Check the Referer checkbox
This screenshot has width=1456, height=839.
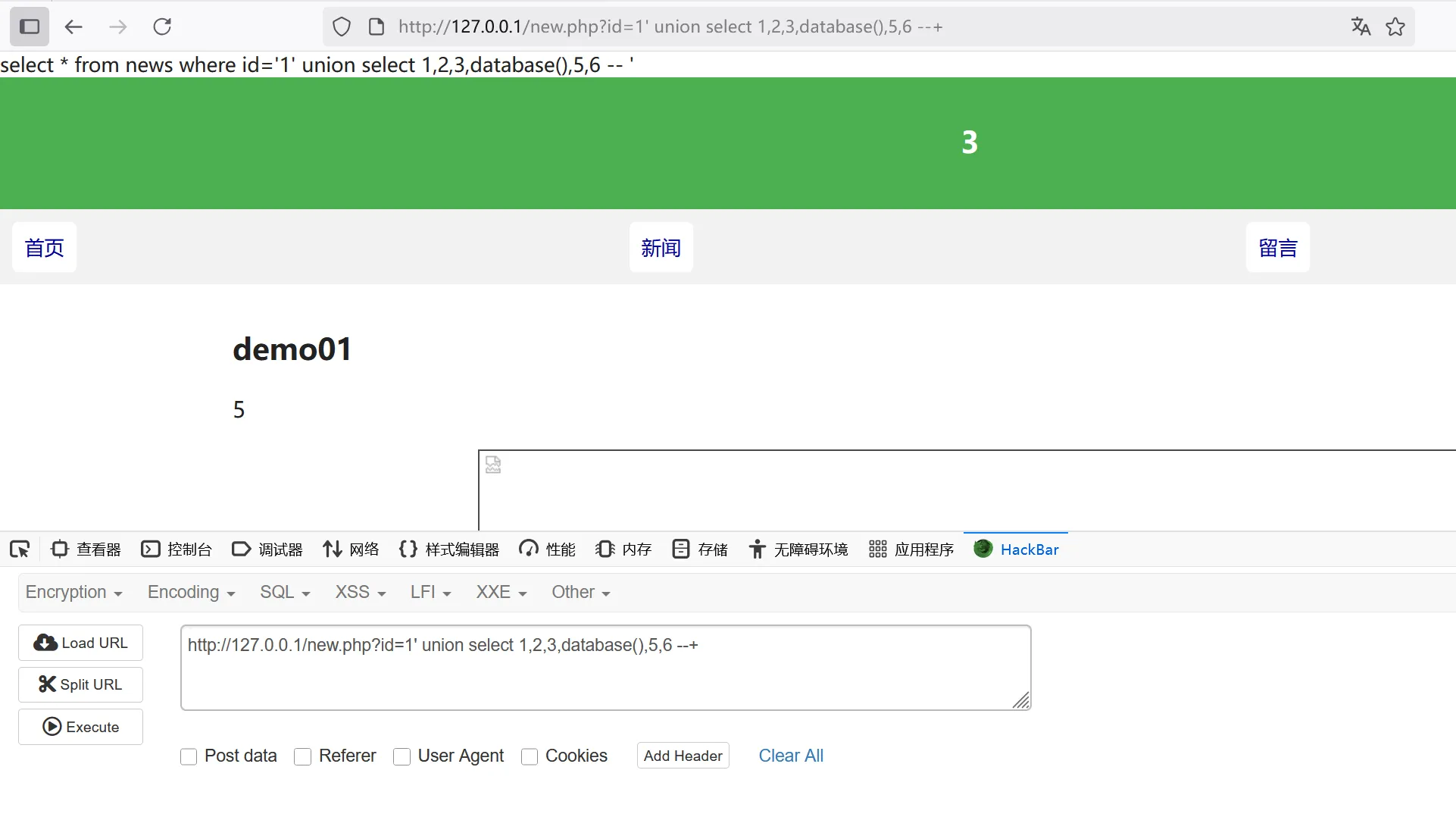(x=302, y=756)
